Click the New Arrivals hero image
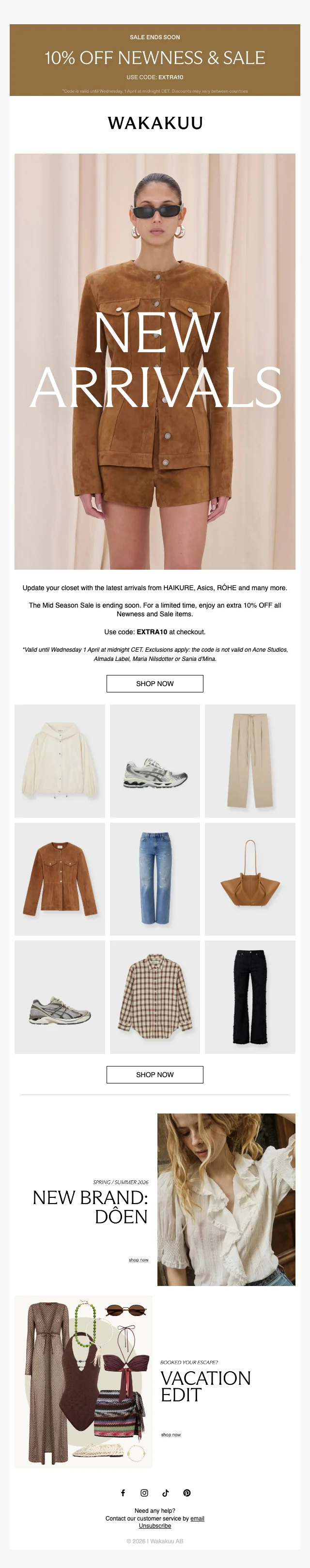This screenshot has height=1568, width=310. click(x=155, y=361)
